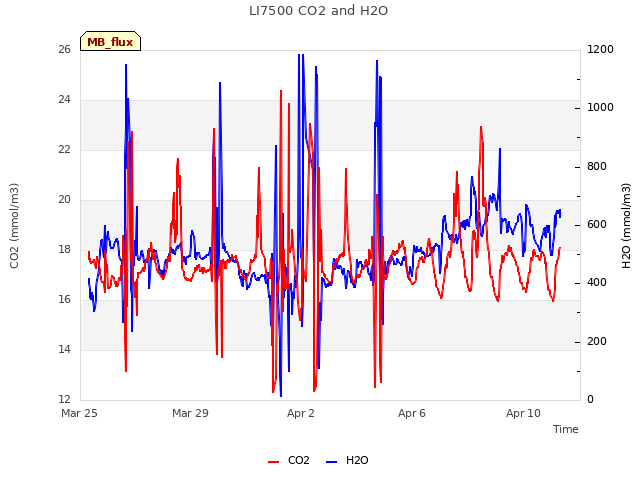Click the Mar 25 date tick label

79,413
